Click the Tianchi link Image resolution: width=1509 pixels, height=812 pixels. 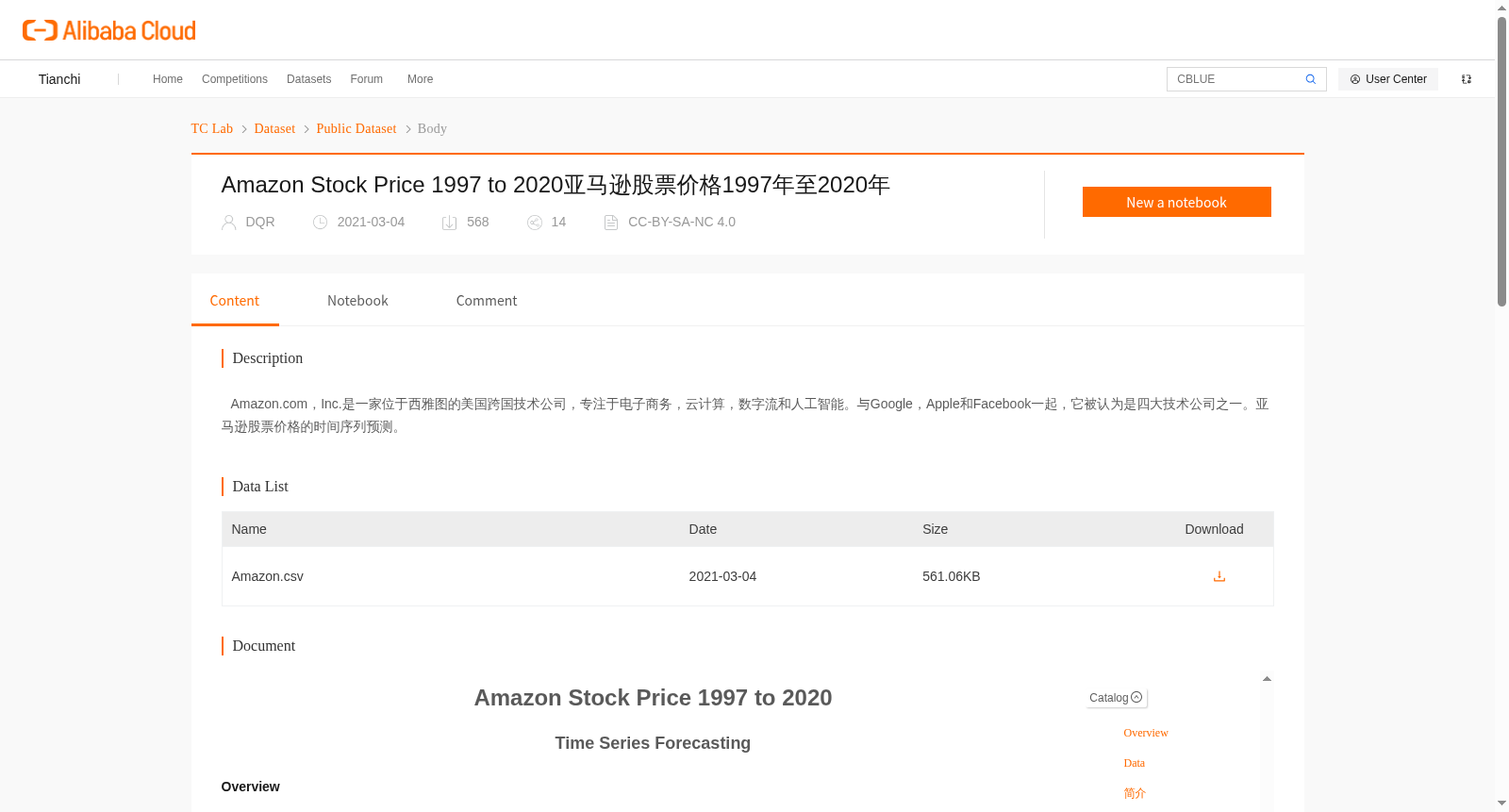coord(59,79)
